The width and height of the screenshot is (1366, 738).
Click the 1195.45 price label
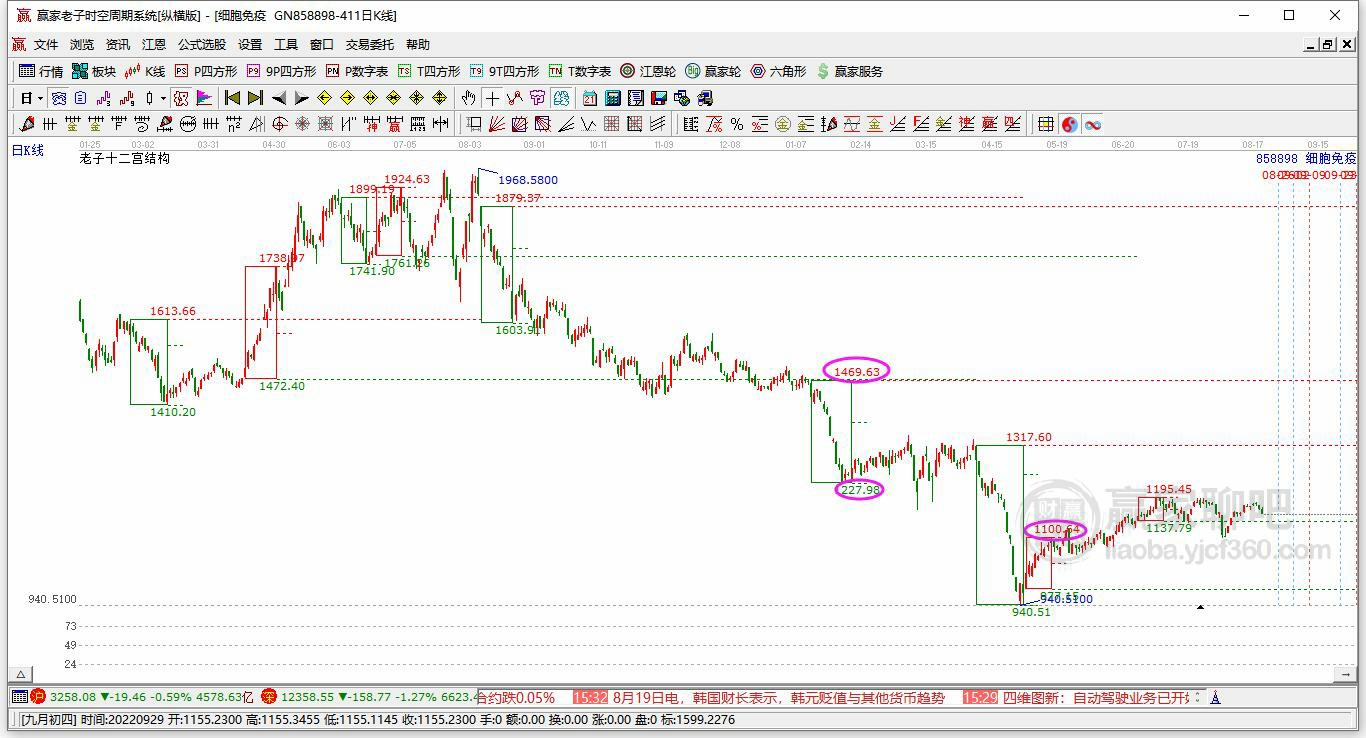pyautogui.click(x=1169, y=489)
